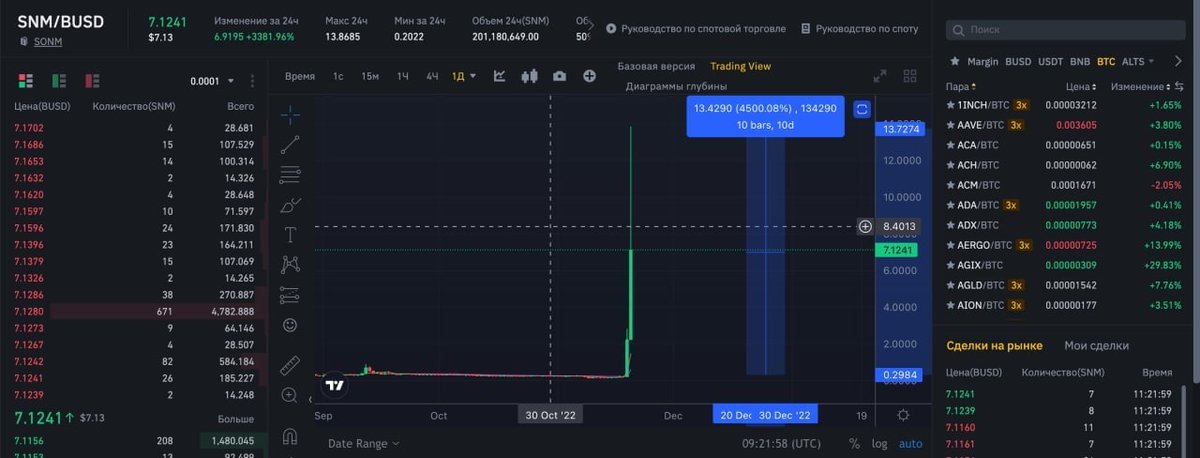Image resolution: width=1200 pixels, height=458 pixels.
Task: Favorite the AGIX/BTC pair star
Action: (950, 265)
